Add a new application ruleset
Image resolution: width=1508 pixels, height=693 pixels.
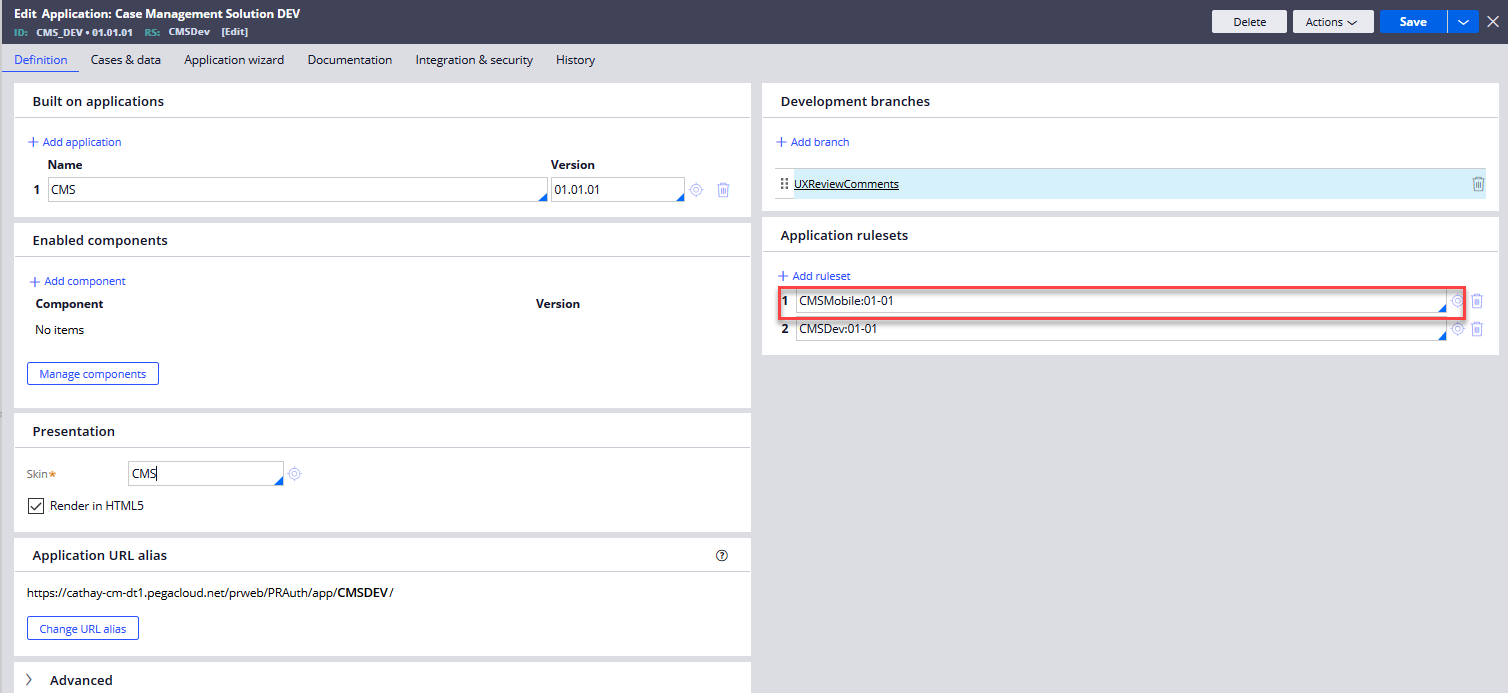point(814,276)
